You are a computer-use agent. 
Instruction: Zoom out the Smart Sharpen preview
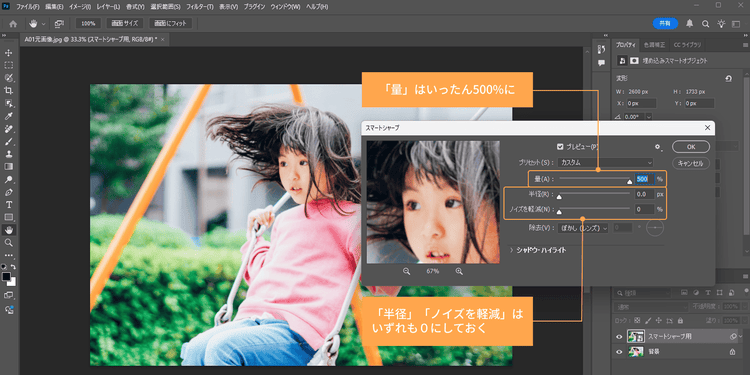pyautogui.click(x=407, y=271)
